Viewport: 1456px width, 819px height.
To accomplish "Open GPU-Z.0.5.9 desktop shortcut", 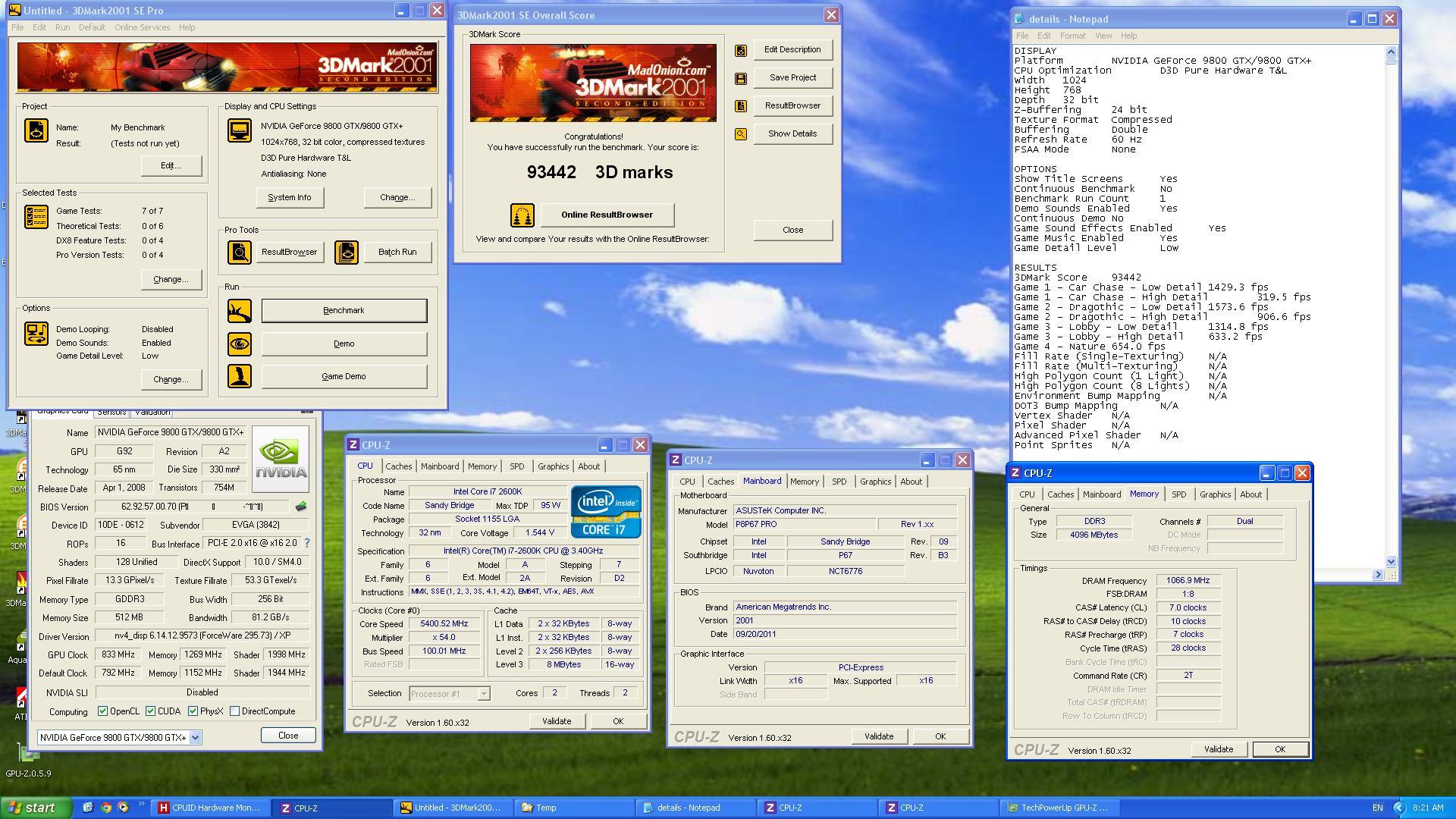I will (x=28, y=759).
